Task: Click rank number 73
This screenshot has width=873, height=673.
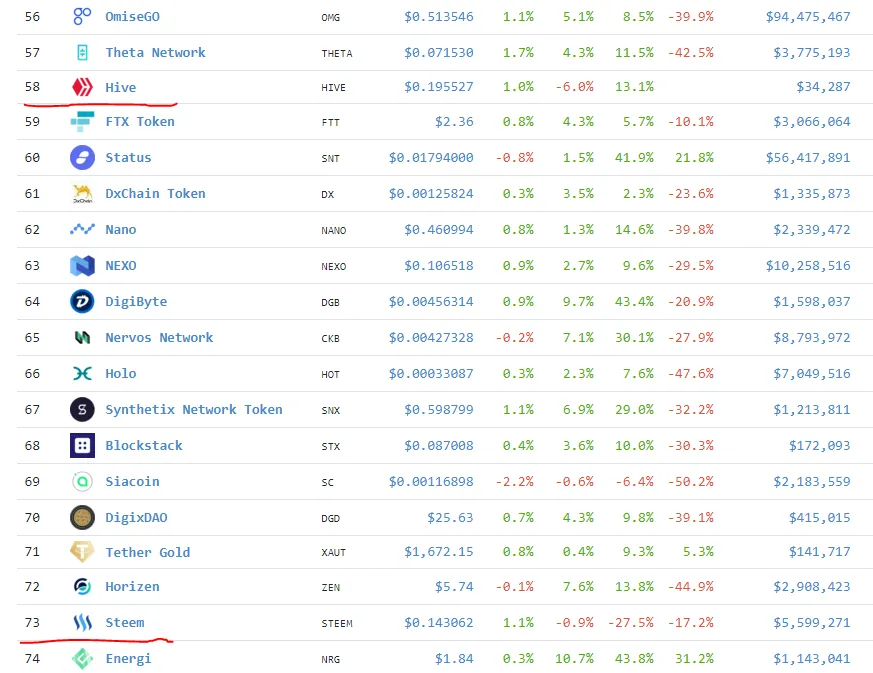Action: tap(32, 622)
